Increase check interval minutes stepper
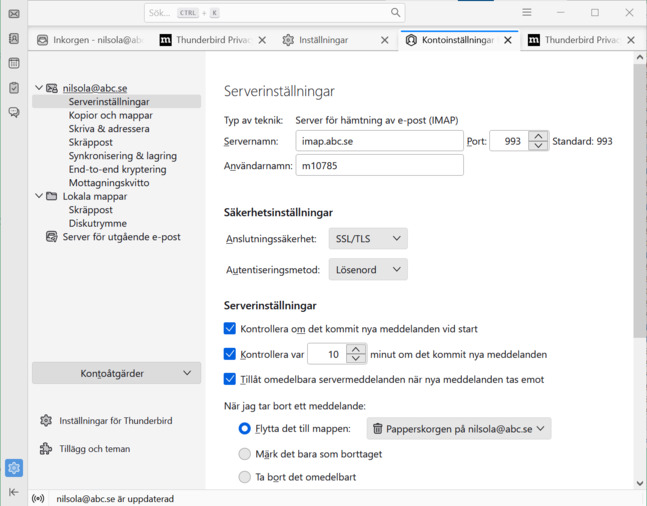This screenshot has height=506, width=647. [x=356, y=349]
